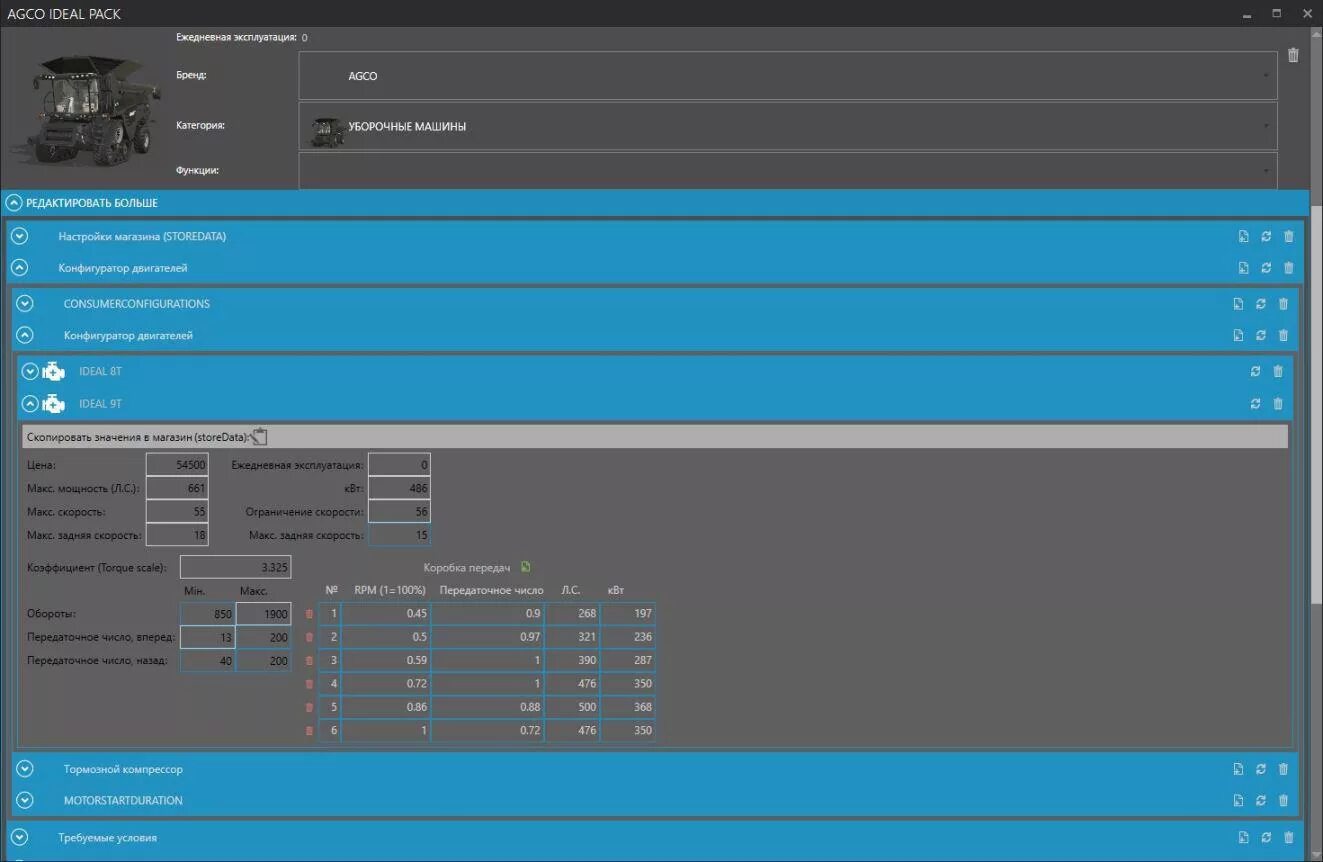Click Л.С. cell 390 in gear row 3
The height and width of the screenshot is (862, 1323).
pos(573,660)
